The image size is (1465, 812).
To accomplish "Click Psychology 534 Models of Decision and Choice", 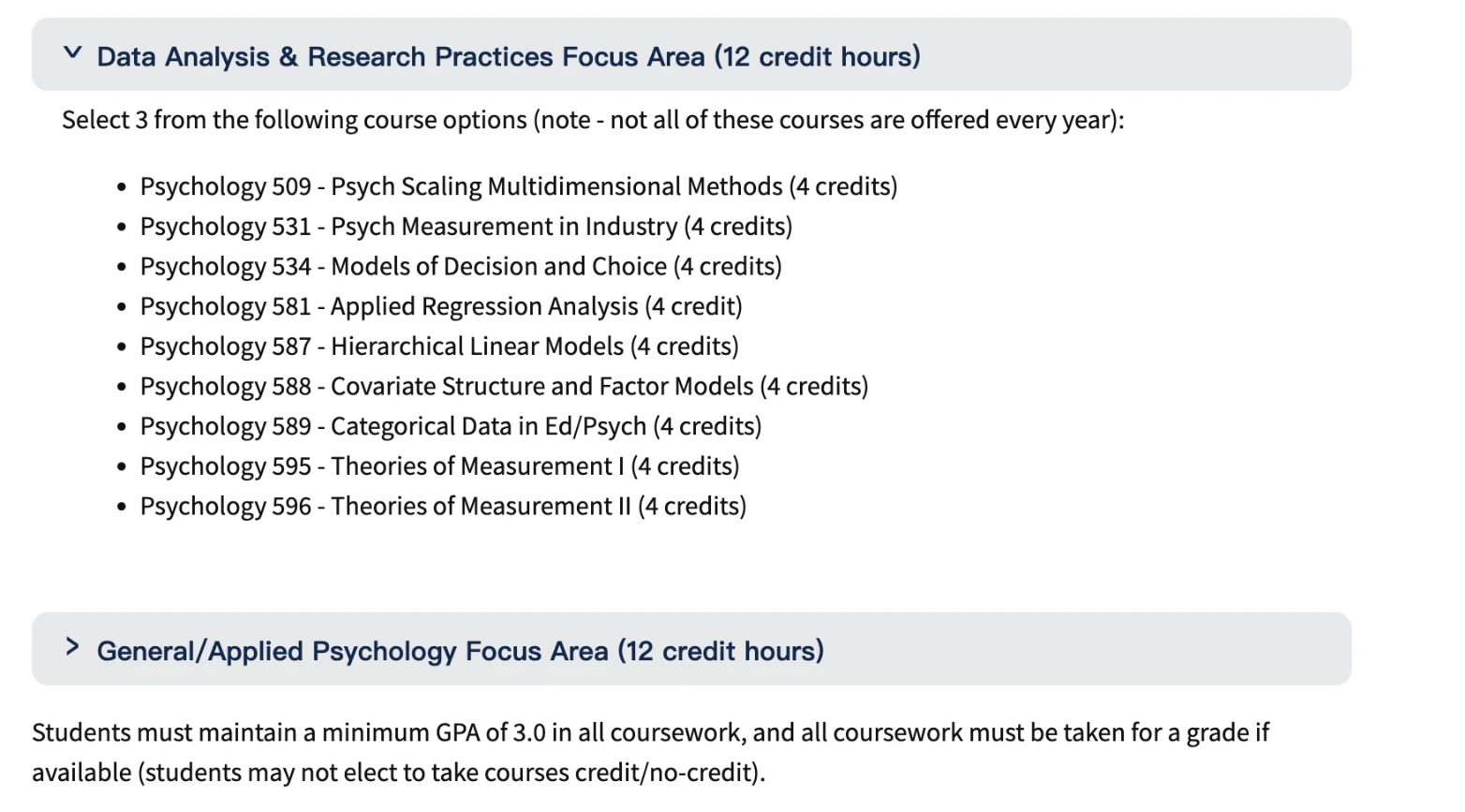I will tap(461, 267).
